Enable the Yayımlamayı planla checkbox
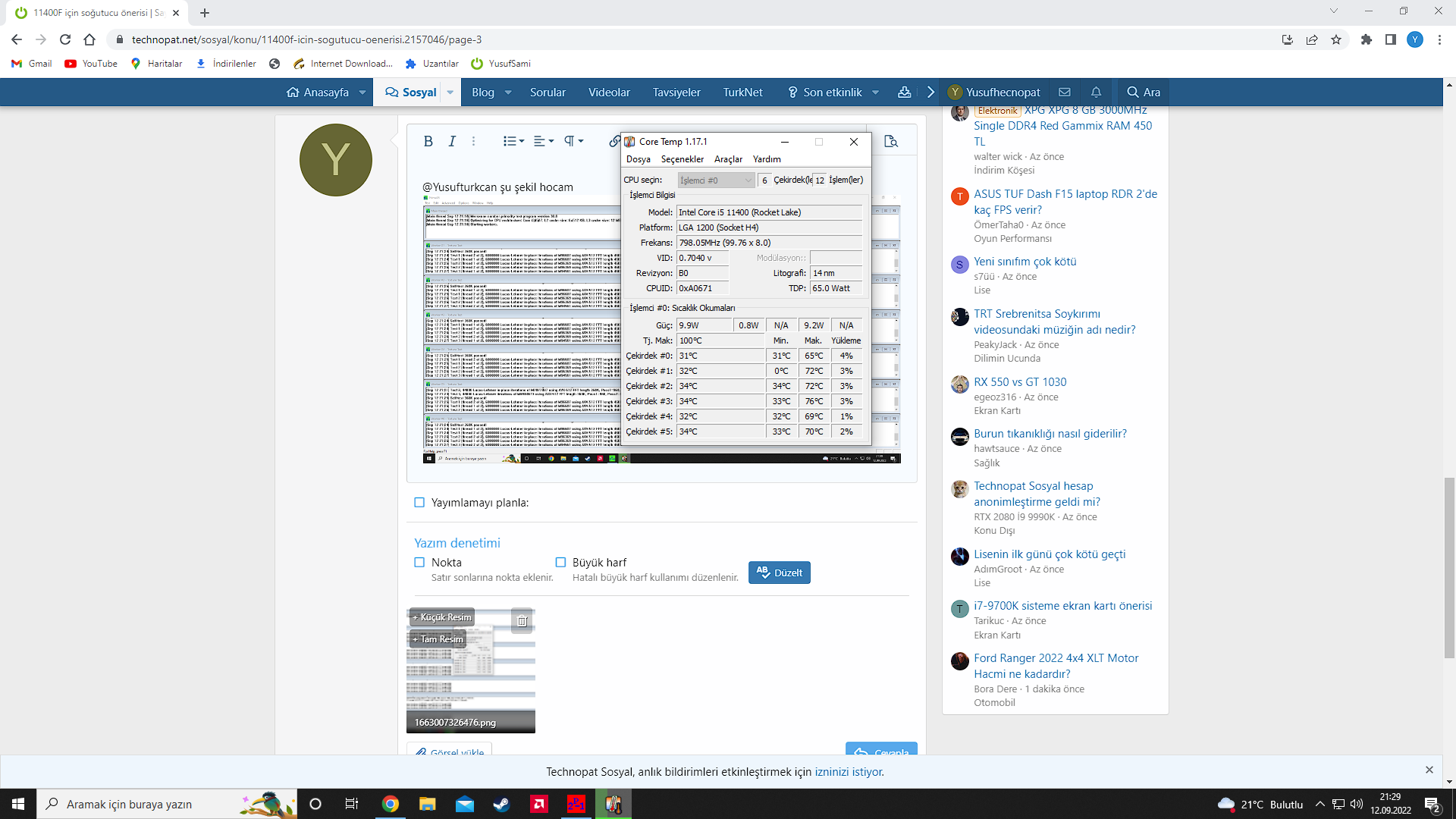 click(x=419, y=502)
